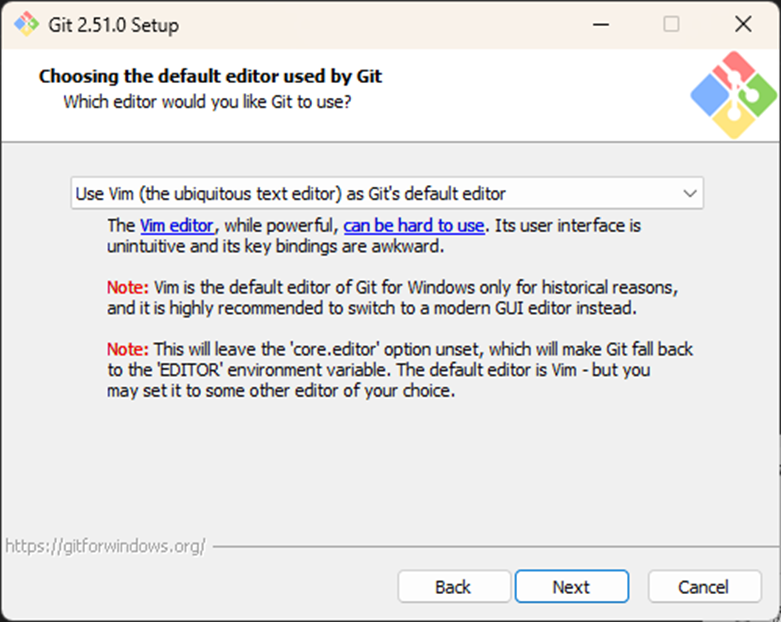Click the second red "Note:" about core.editor
This screenshot has width=781, height=622.
tap(128, 350)
